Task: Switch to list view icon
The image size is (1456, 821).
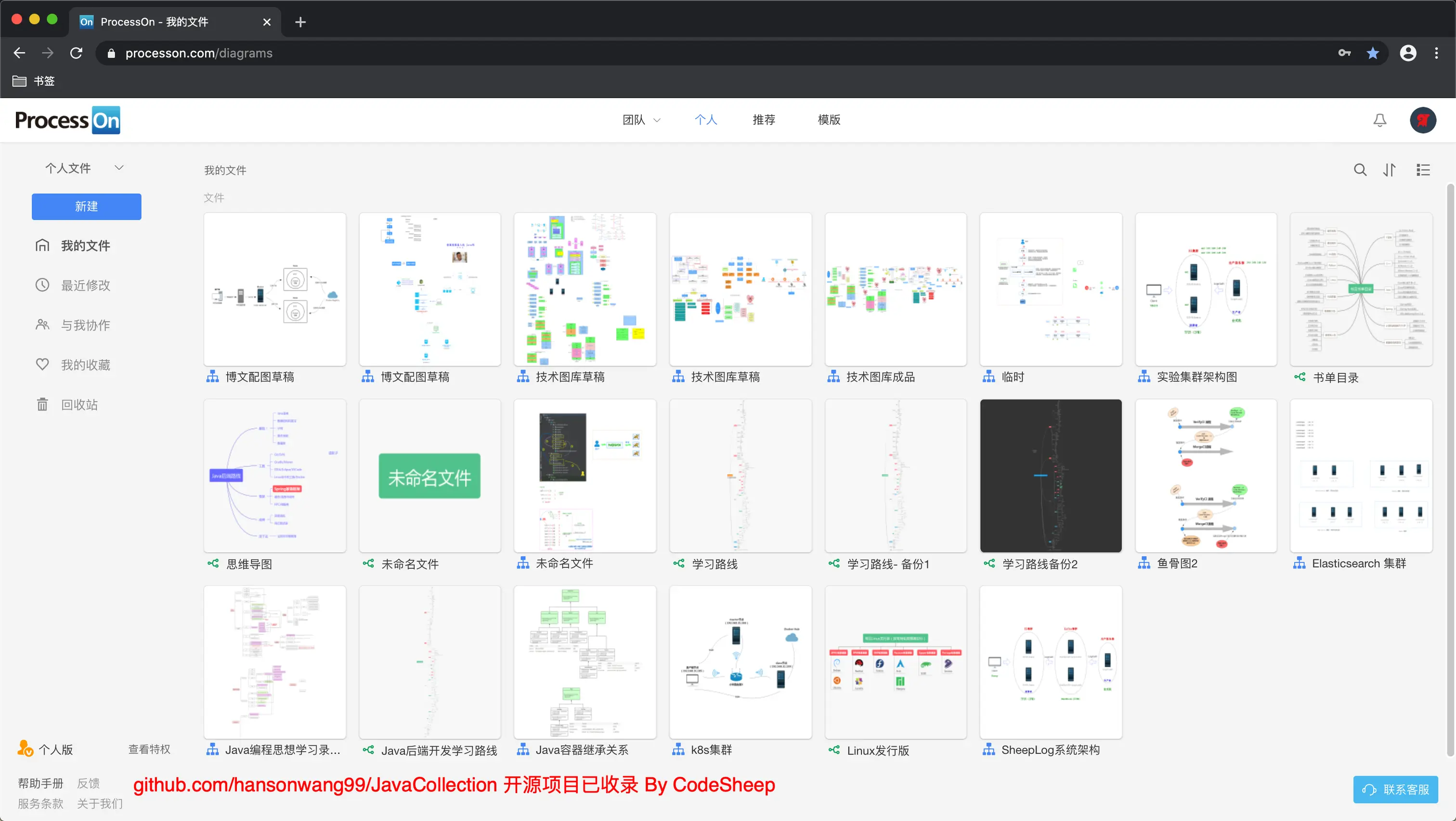Action: [x=1423, y=170]
